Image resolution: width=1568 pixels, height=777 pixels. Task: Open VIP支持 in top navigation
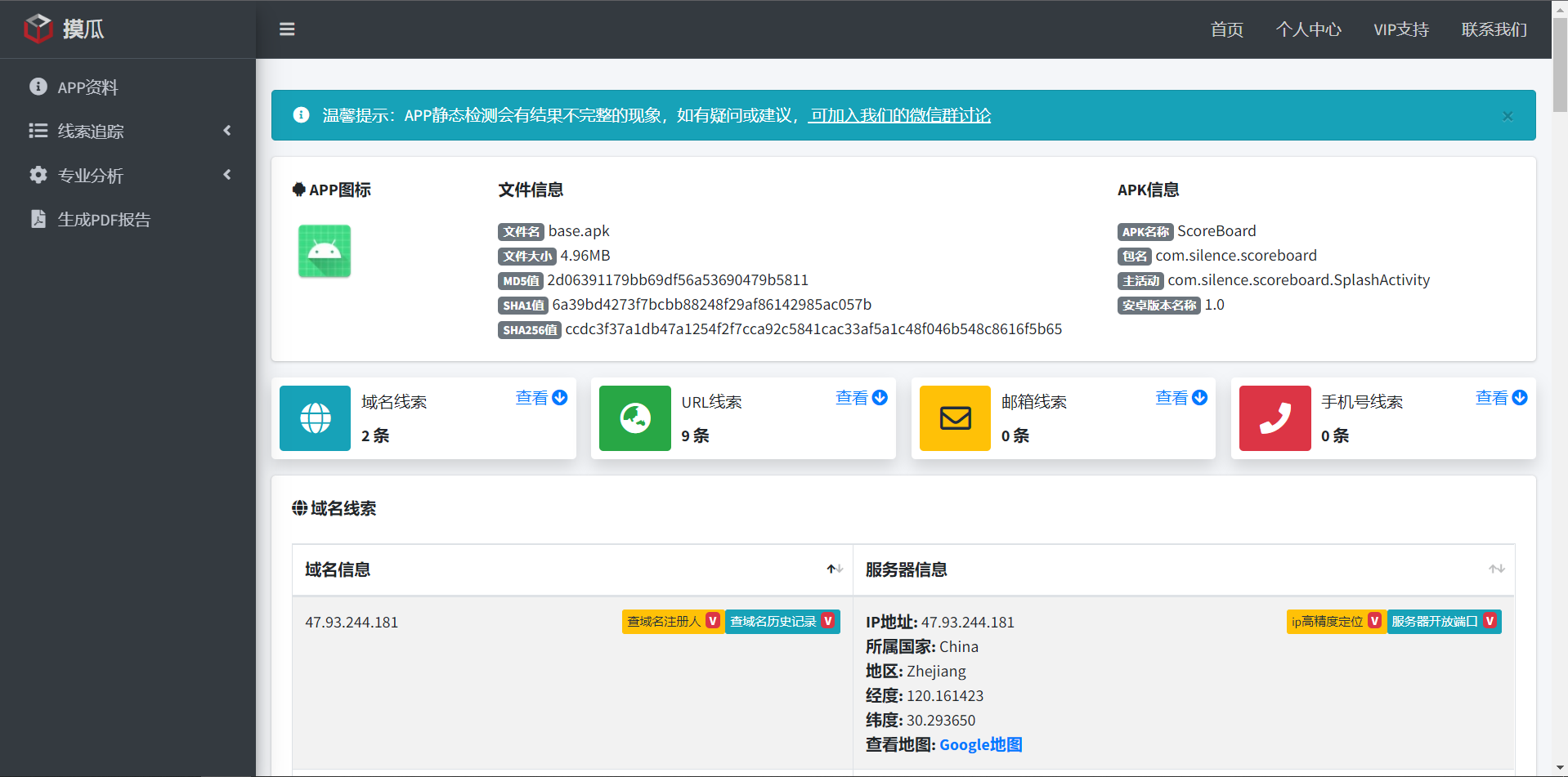(x=1401, y=29)
